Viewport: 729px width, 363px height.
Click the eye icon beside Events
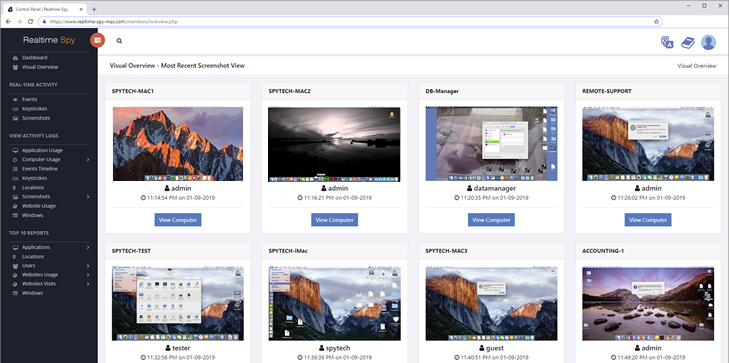[x=15, y=99]
